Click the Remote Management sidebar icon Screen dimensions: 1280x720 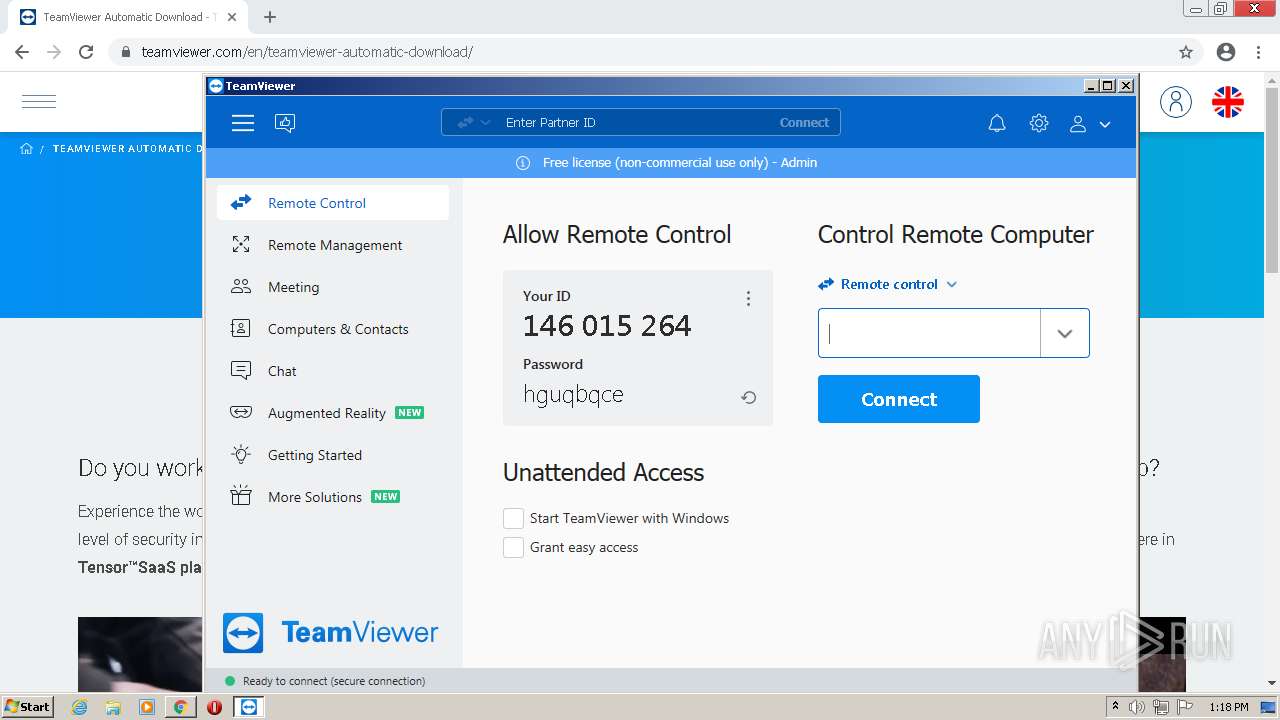click(241, 245)
